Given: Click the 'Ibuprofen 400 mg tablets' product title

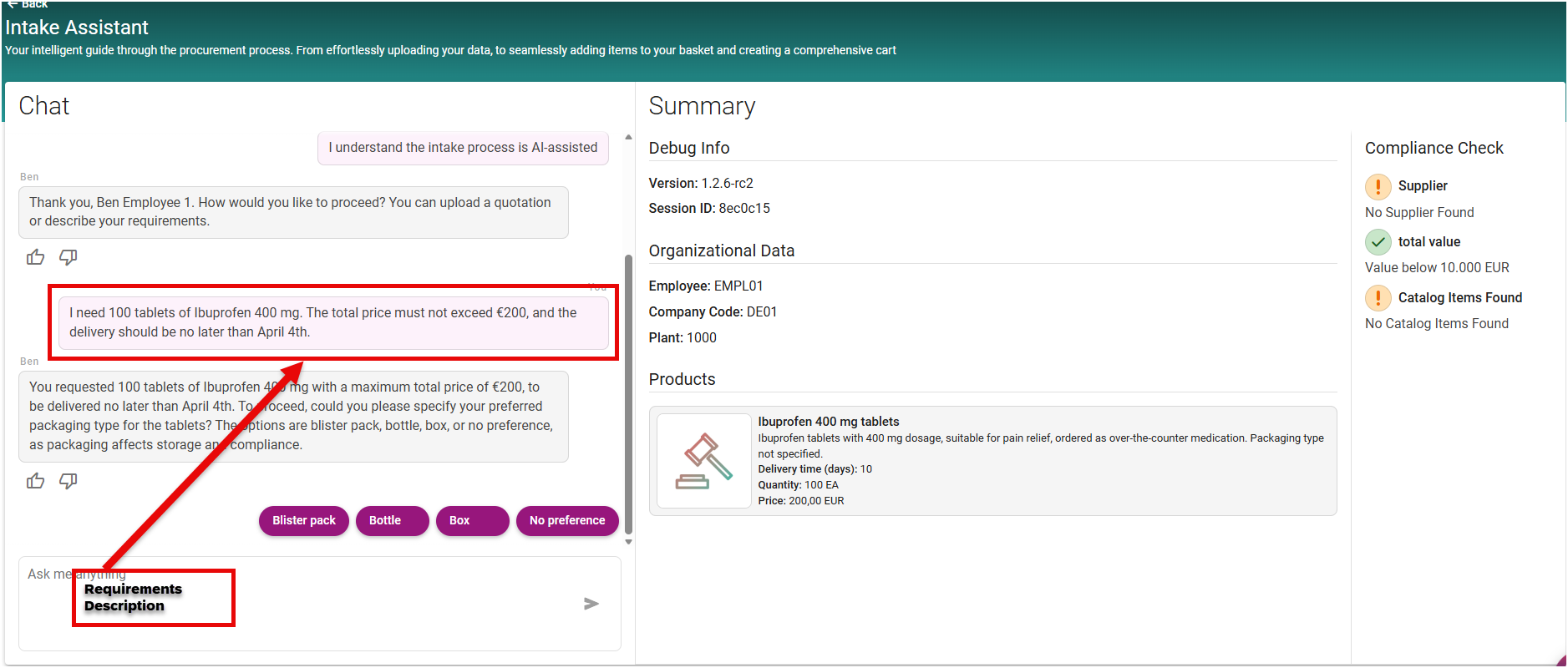Looking at the screenshot, I should (828, 422).
